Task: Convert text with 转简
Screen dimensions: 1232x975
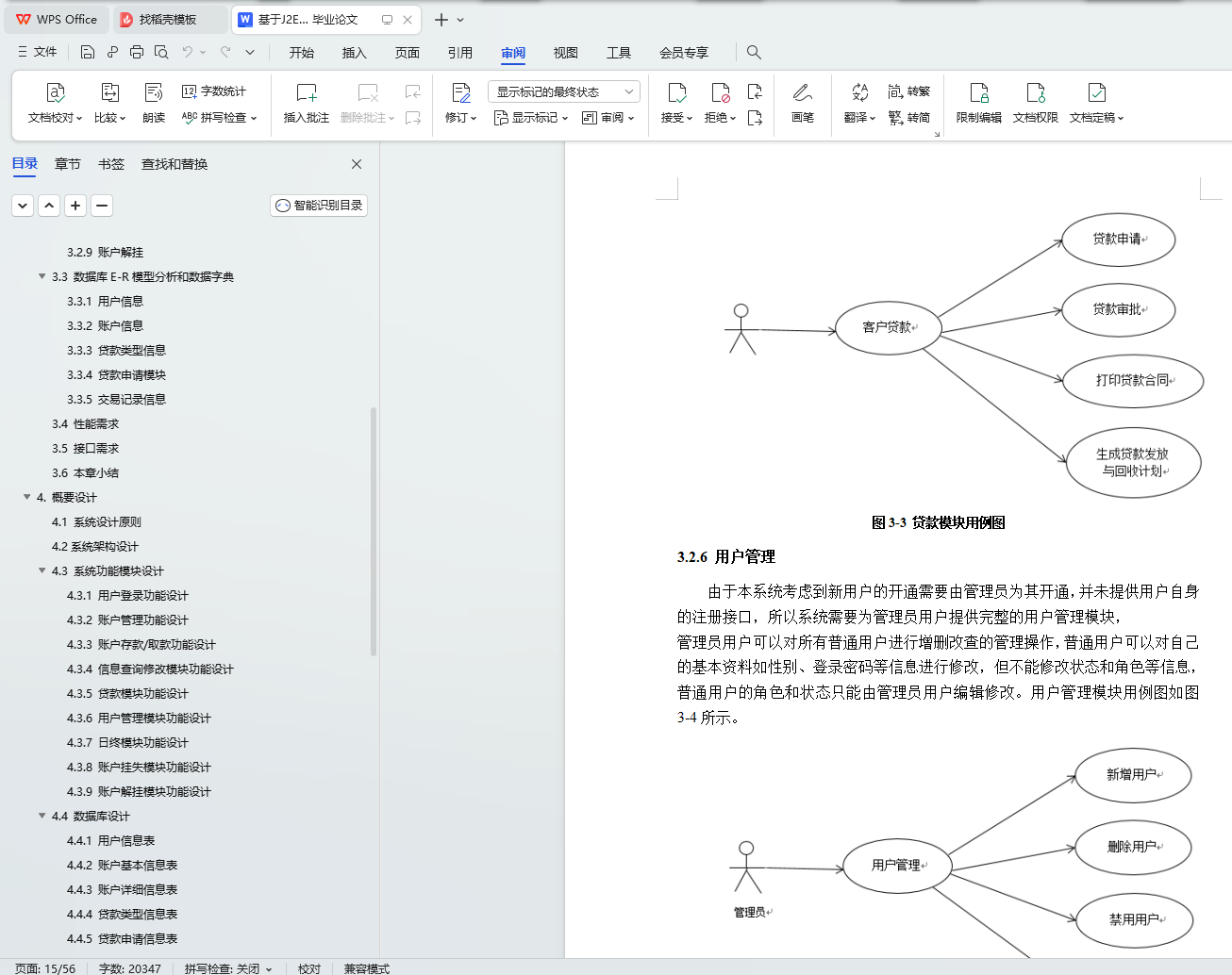Action: (x=909, y=118)
